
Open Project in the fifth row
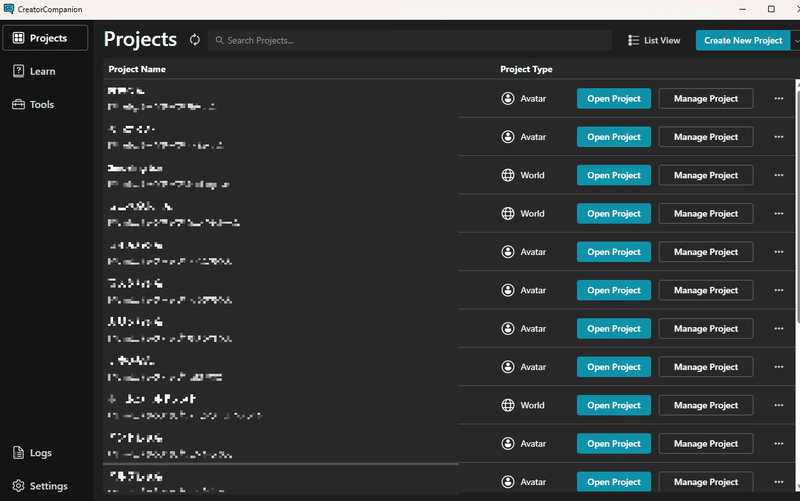tap(614, 252)
